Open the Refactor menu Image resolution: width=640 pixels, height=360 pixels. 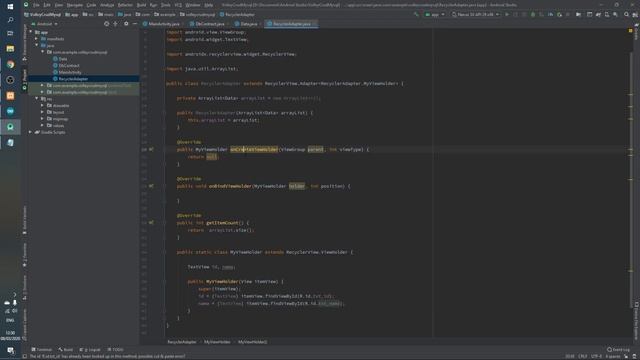[x=125, y=5]
